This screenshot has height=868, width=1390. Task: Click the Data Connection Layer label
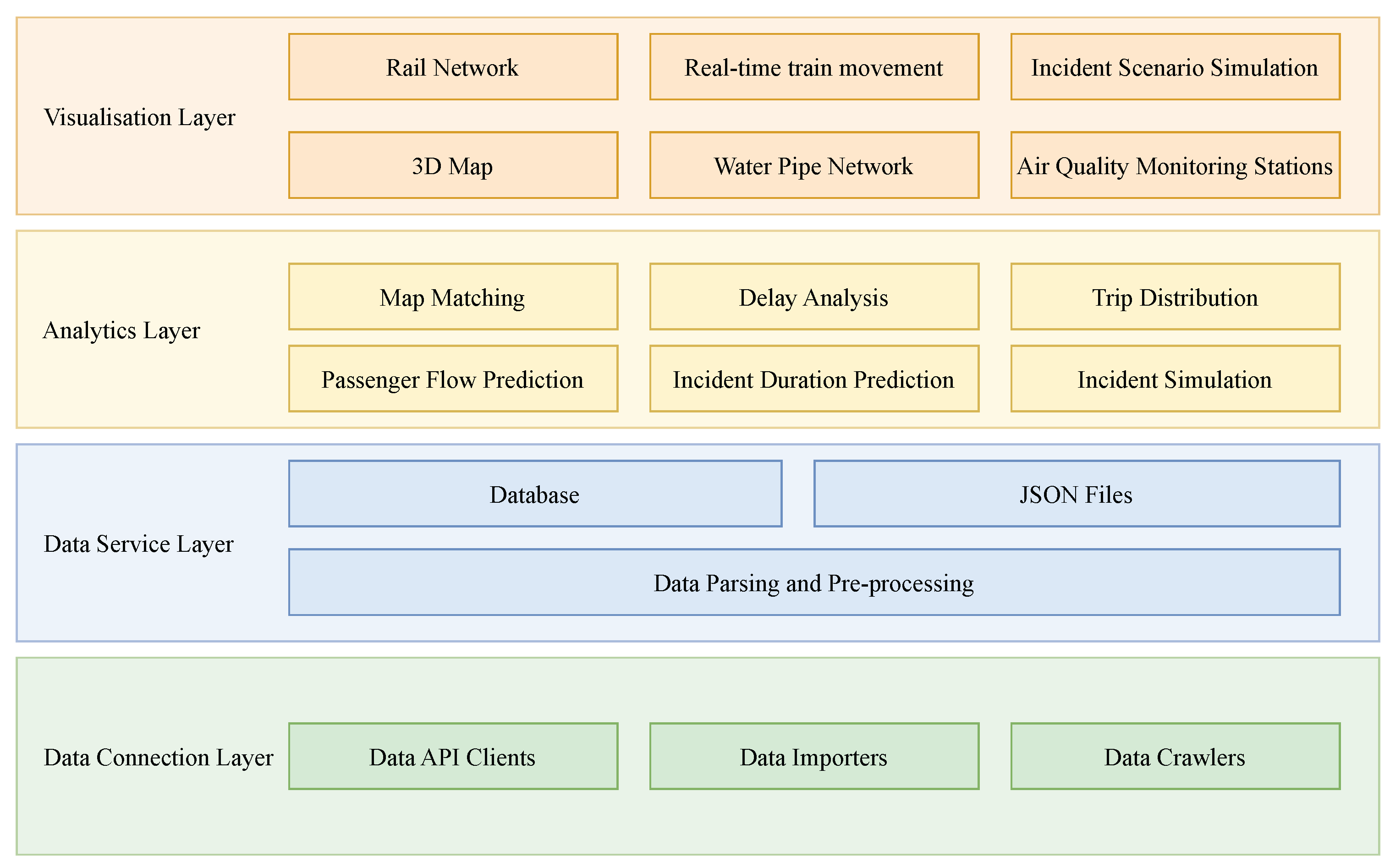tap(159, 758)
